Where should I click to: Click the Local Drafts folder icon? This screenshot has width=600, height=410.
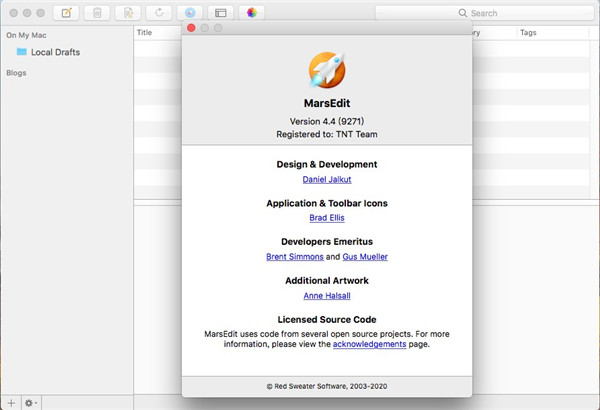22,52
